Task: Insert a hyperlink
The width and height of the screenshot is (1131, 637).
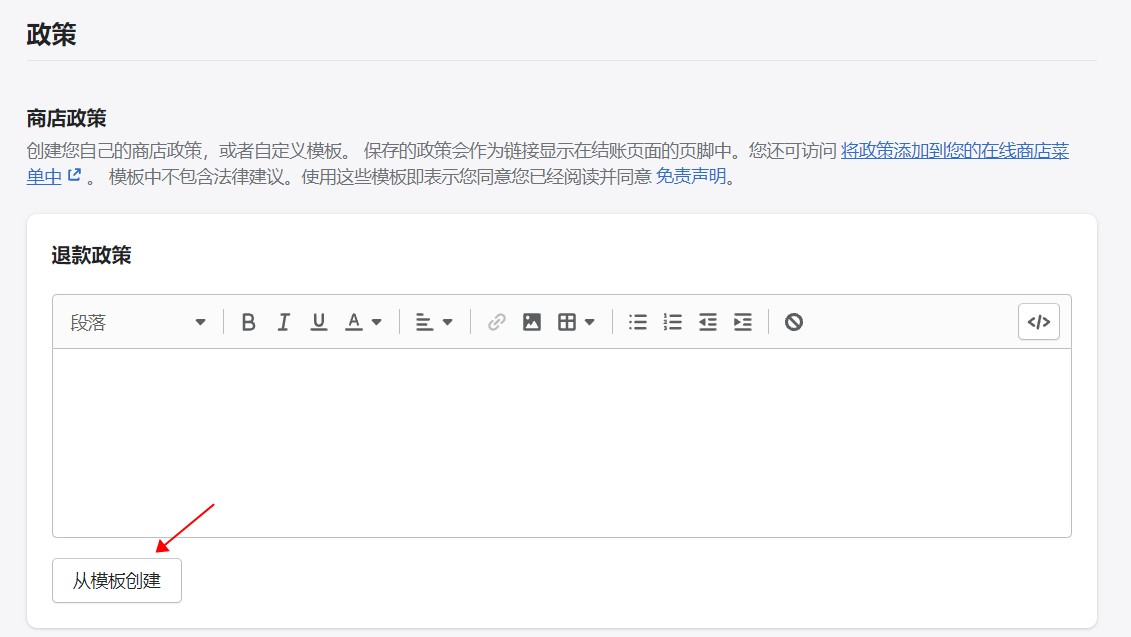Action: click(x=496, y=322)
